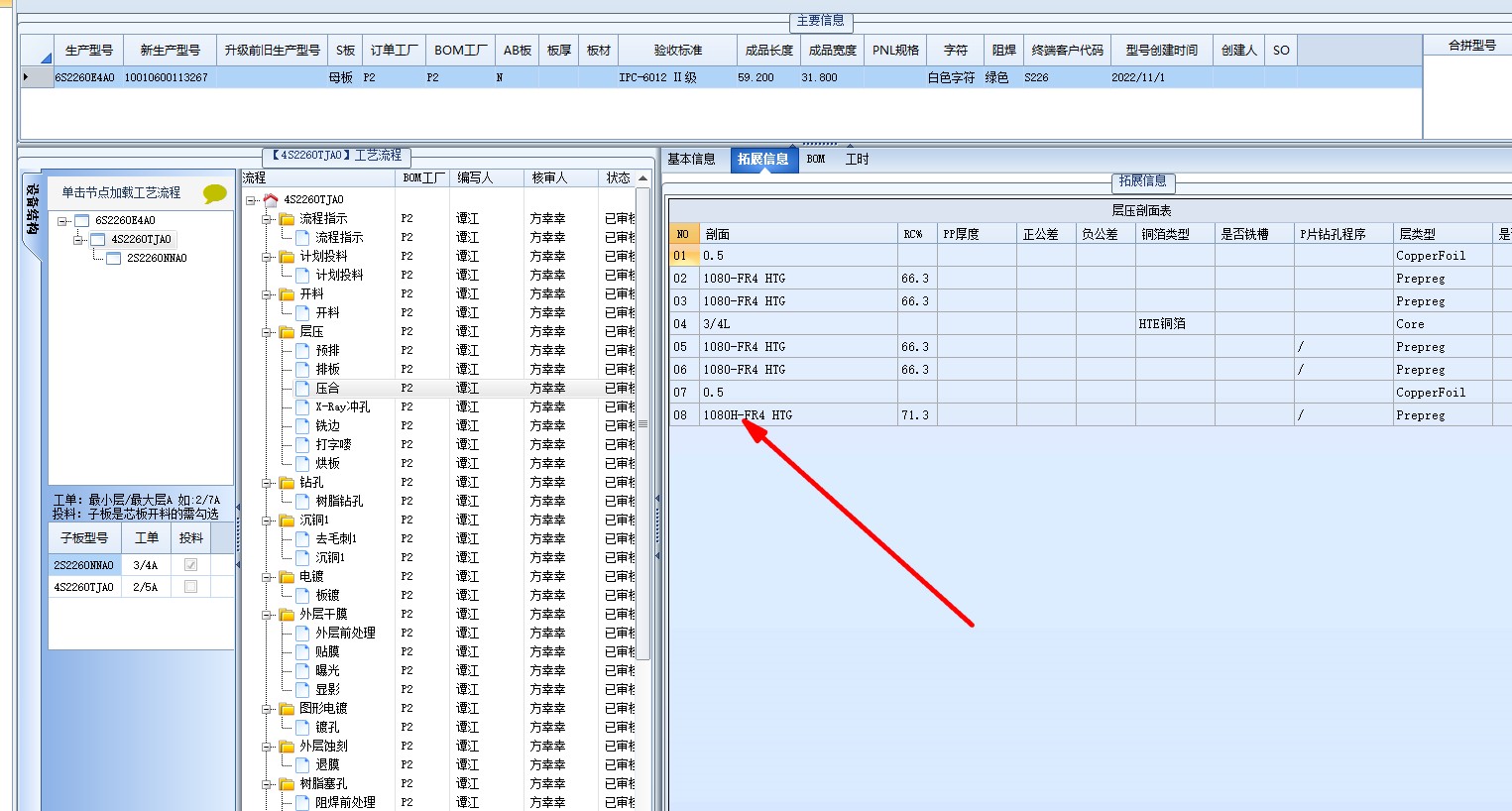
Task: Collapse the 层压 folder
Action: (268, 332)
